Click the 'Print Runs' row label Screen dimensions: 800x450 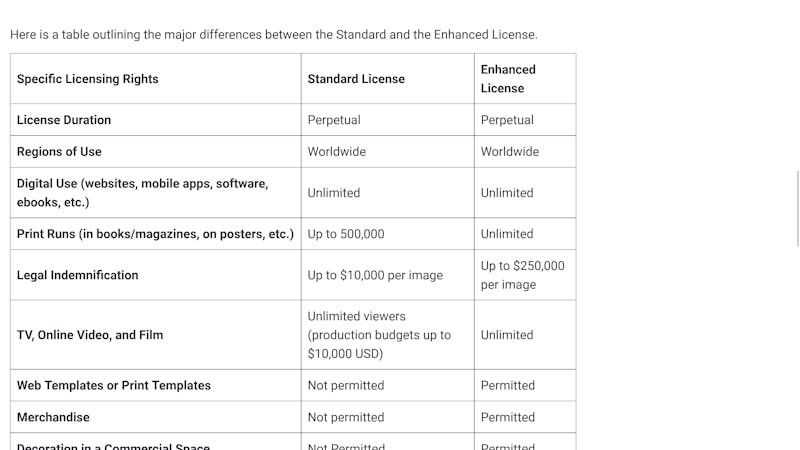tap(155, 234)
